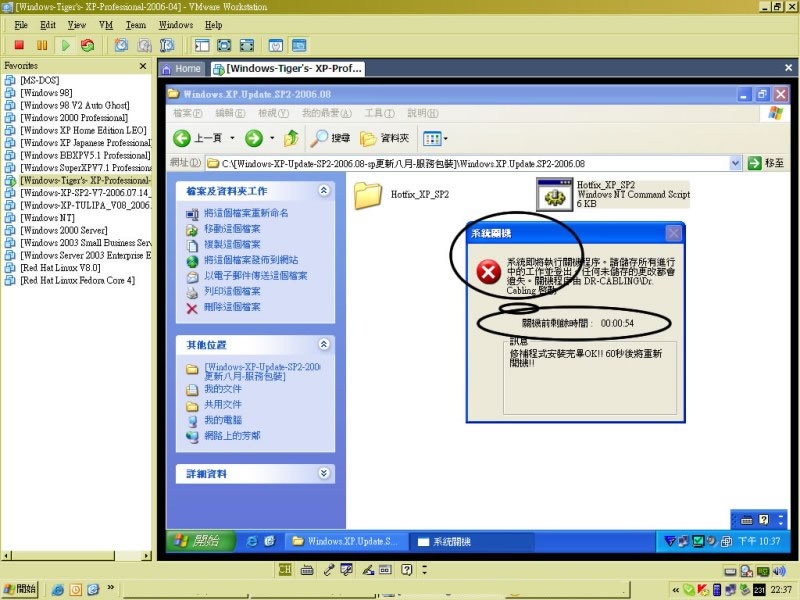800x600 pixels.
Task: Click the Take Snapshot toolbar icon
Action: [x=121, y=45]
